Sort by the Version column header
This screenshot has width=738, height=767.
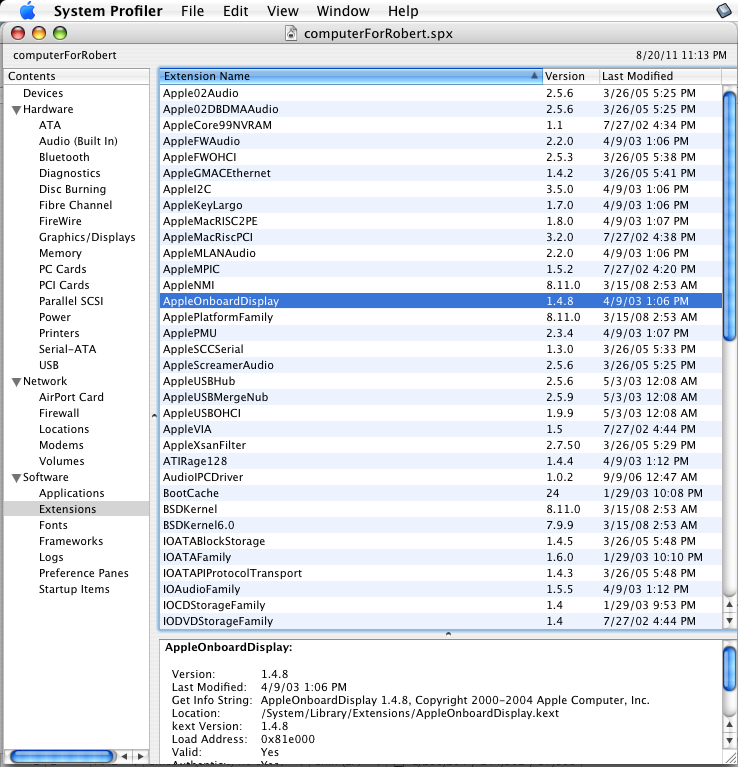tap(571, 76)
